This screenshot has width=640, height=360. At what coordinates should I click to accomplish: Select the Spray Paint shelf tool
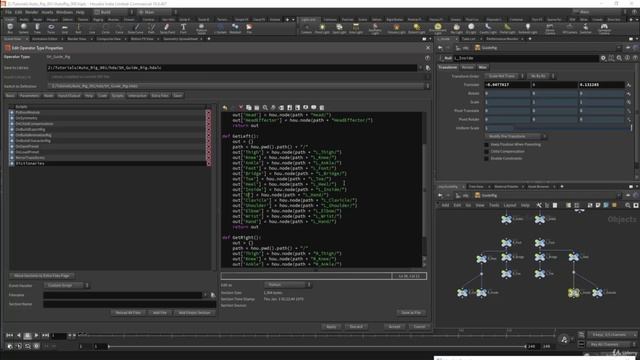click(167, 28)
